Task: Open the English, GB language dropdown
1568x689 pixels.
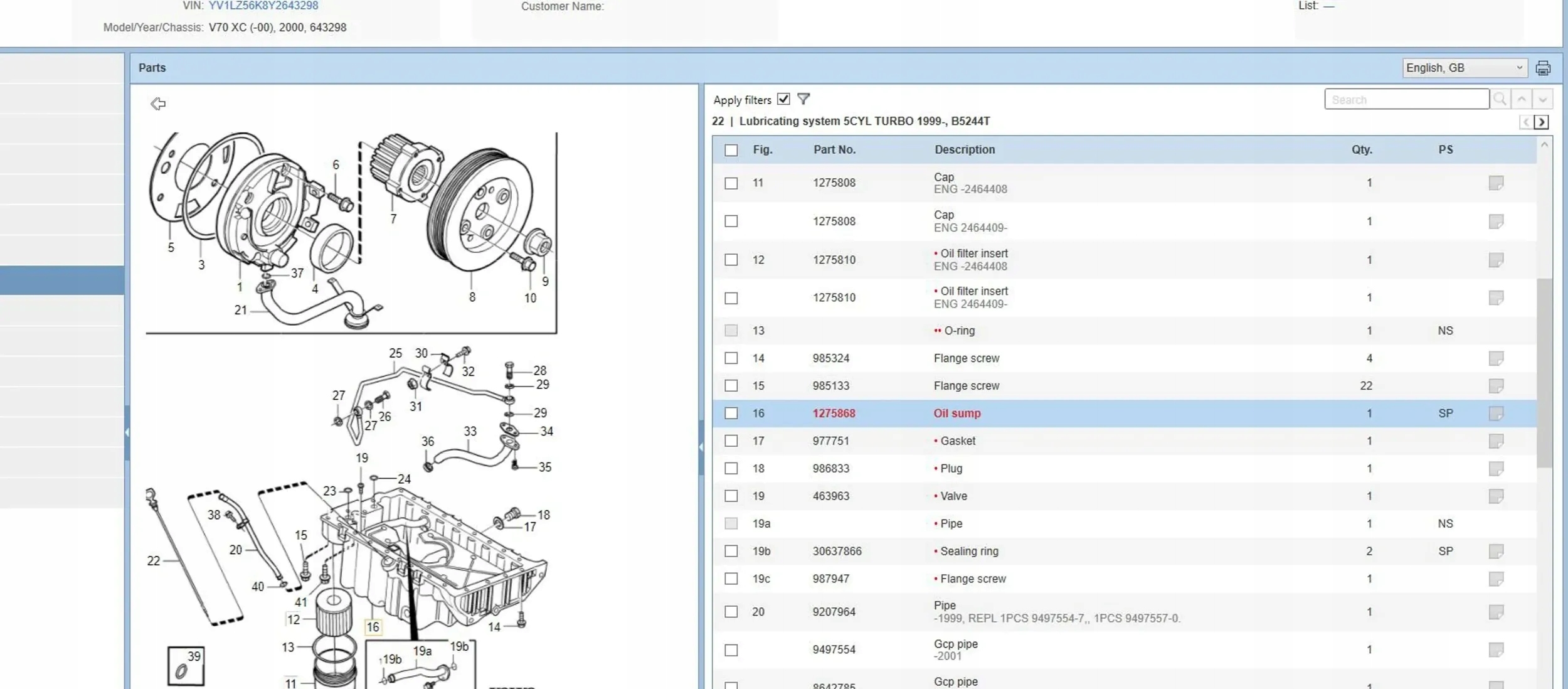Action: point(1464,68)
